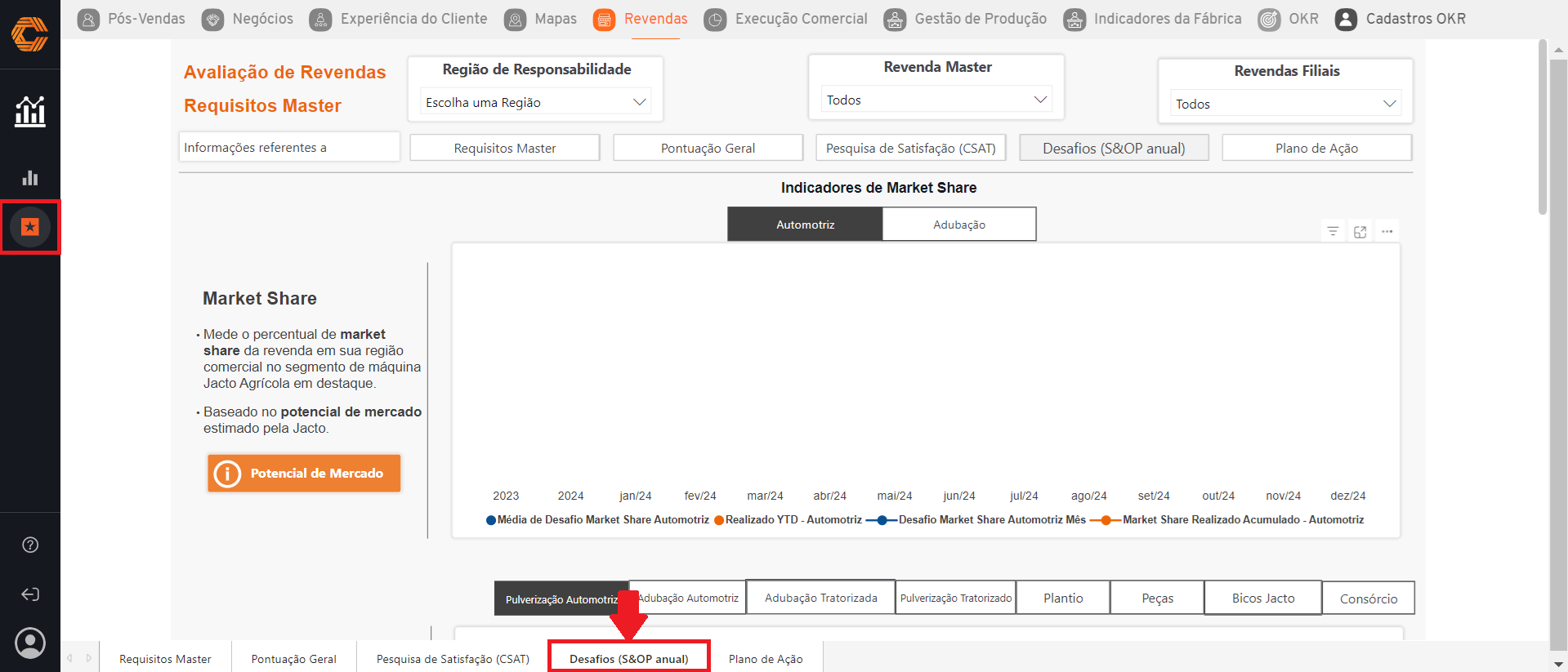Switch to Pesquisa de Satisfação (CSAT) bottom tab
Screen dimensions: 1568x672
coord(453,658)
